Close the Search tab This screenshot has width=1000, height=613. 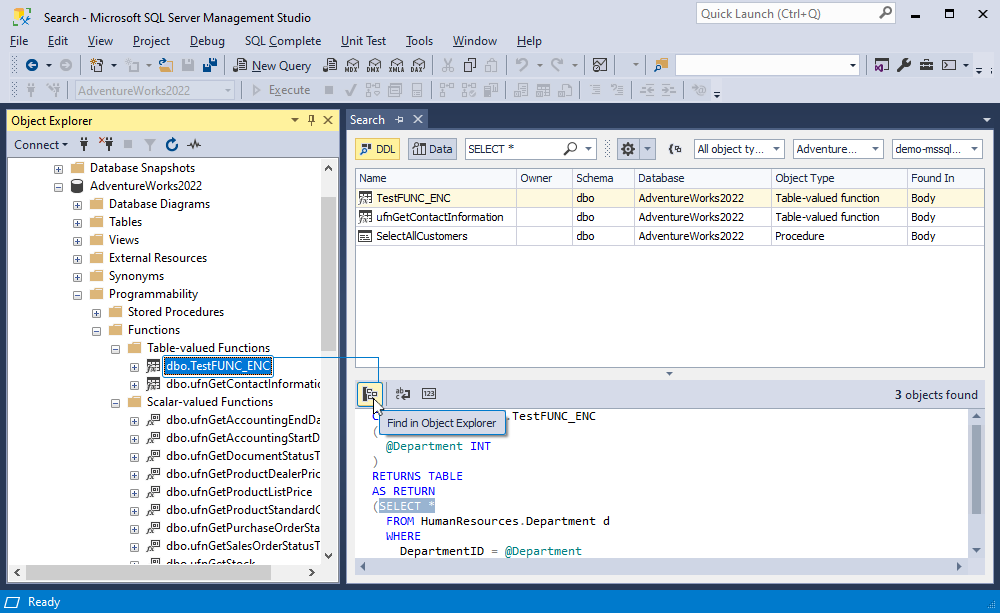pos(418,119)
